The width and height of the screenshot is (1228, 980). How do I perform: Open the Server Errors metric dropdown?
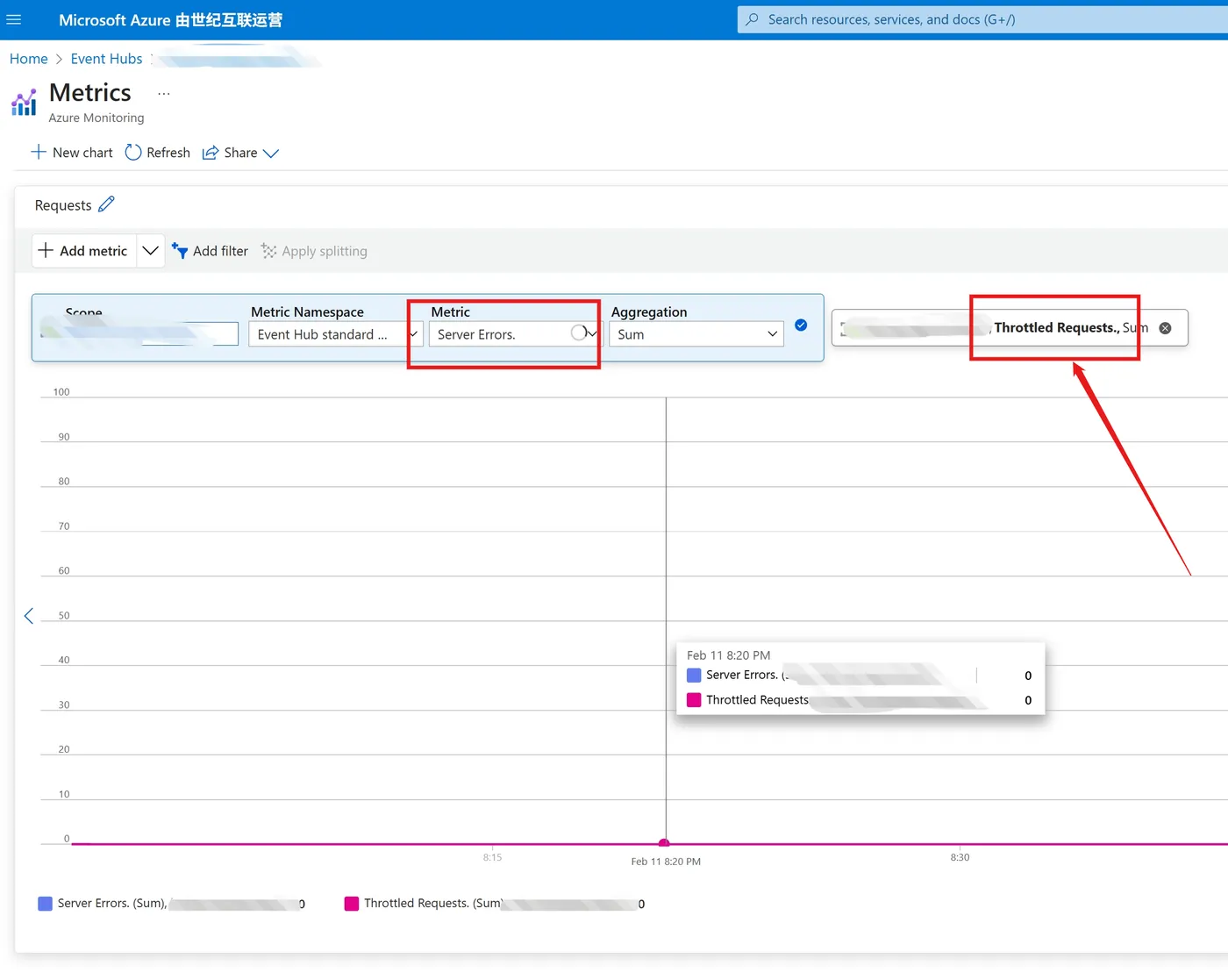pyautogui.click(x=516, y=334)
